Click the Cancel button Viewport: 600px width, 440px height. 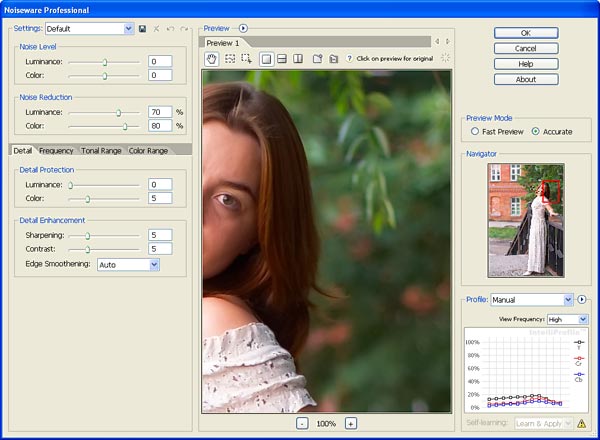pos(525,48)
